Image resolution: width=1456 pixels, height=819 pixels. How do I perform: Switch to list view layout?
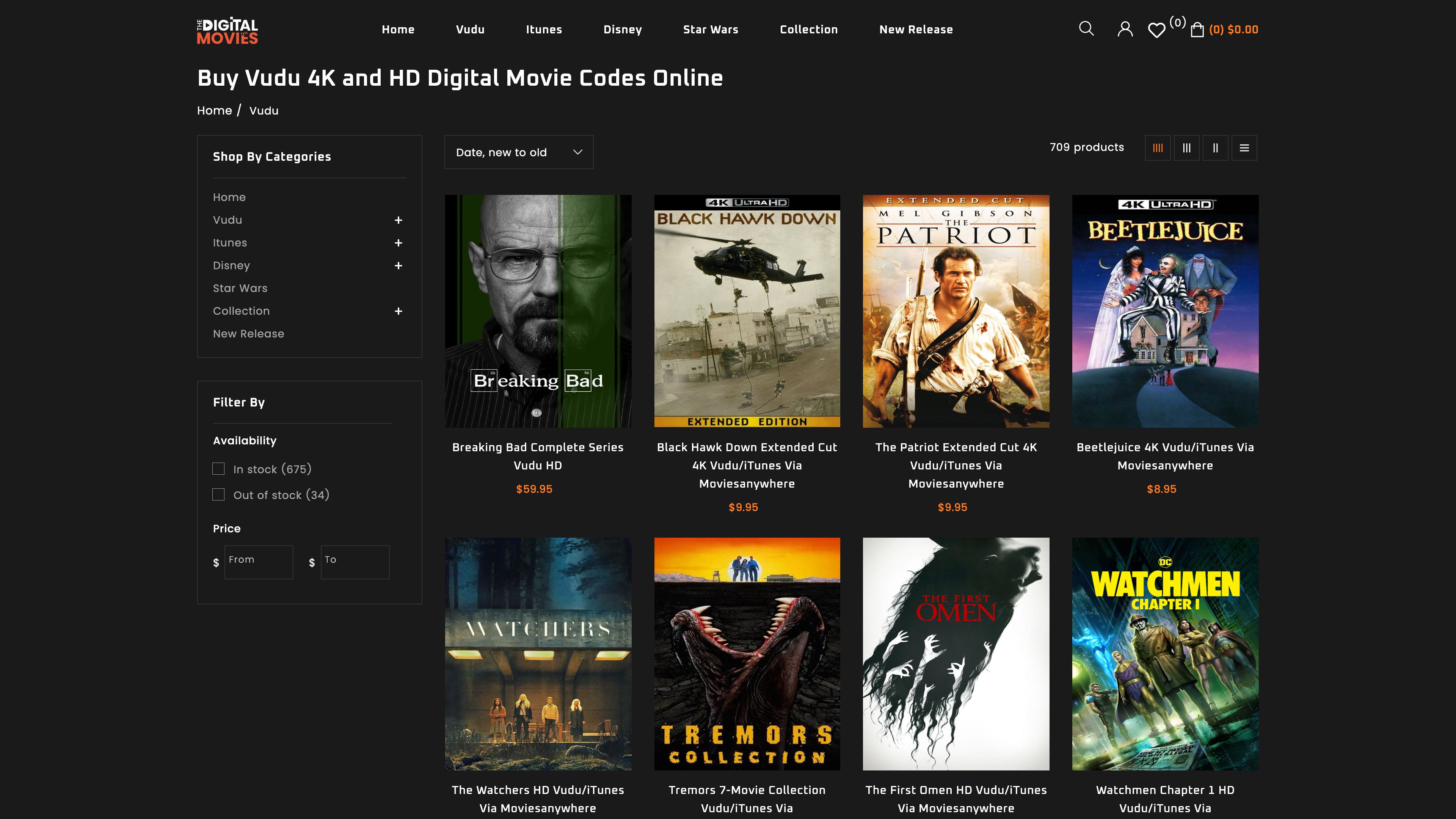point(1244,147)
